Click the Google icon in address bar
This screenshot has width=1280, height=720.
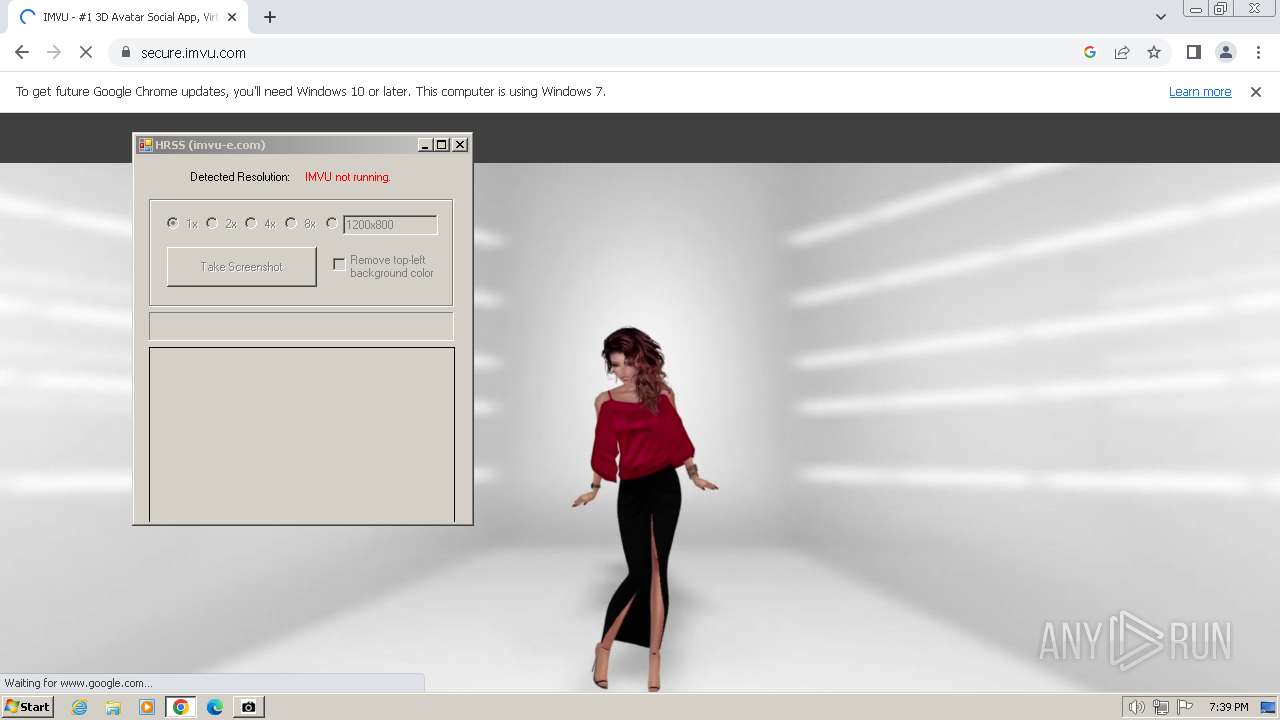(x=1090, y=53)
